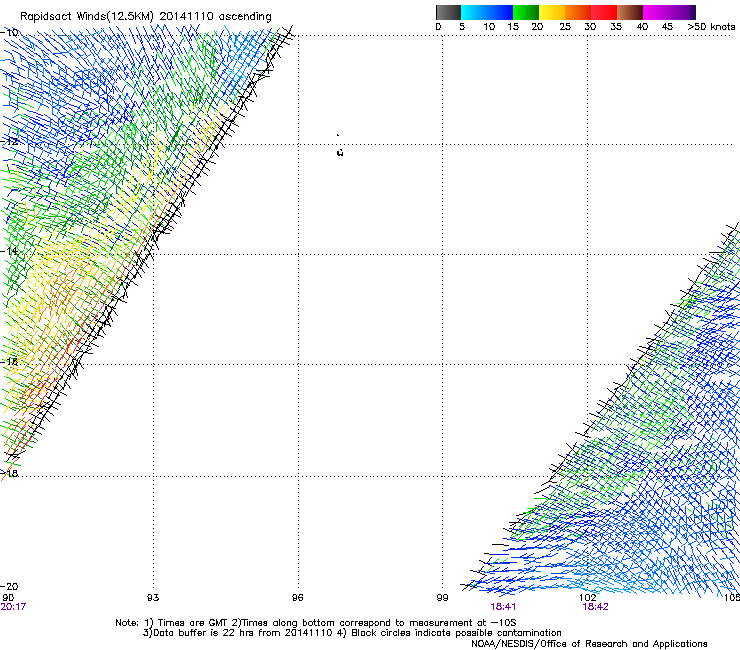Viewport: 740px width, 650px height.
Task: Select the -16 latitude axis label
Action: tap(9, 362)
